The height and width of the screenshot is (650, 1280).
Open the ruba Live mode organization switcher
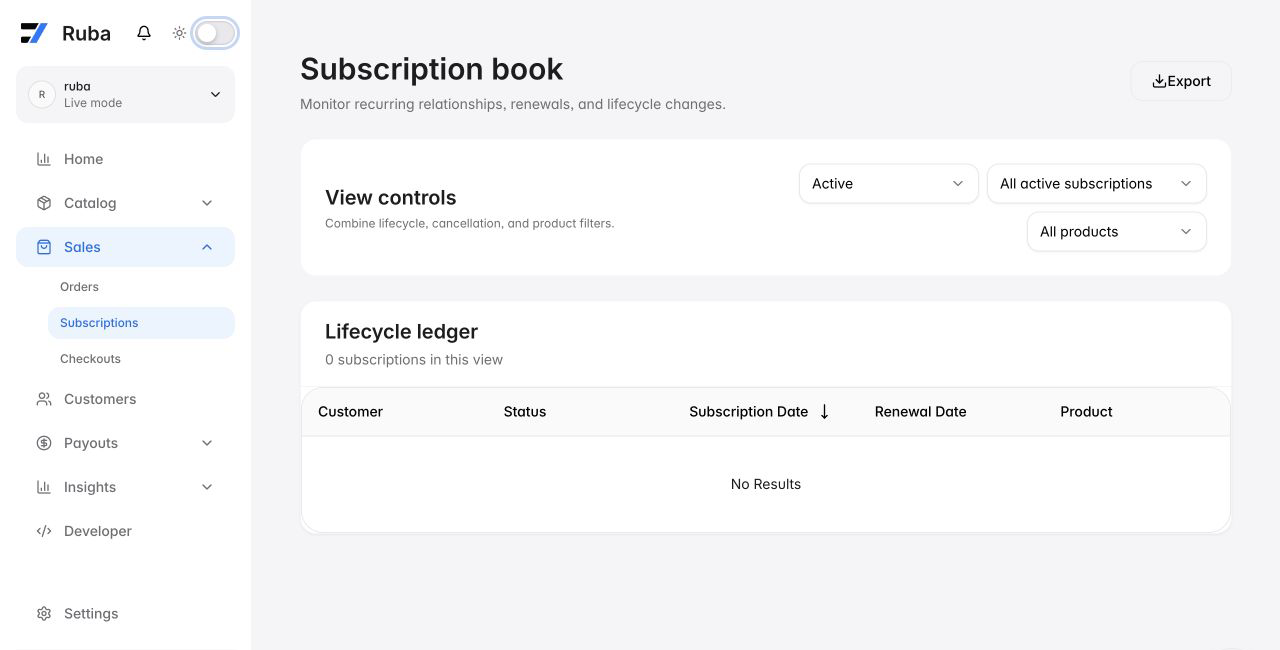click(x=125, y=94)
